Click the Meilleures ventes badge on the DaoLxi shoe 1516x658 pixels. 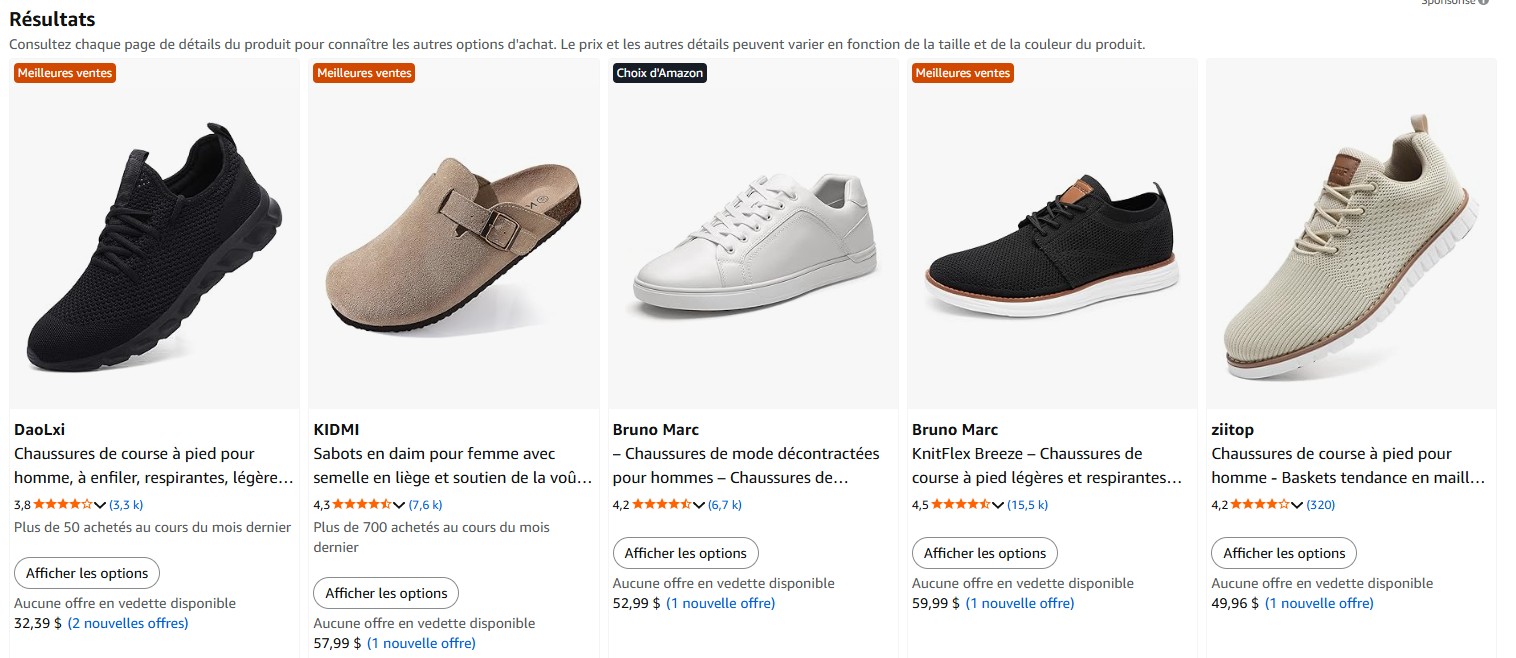coord(65,73)
